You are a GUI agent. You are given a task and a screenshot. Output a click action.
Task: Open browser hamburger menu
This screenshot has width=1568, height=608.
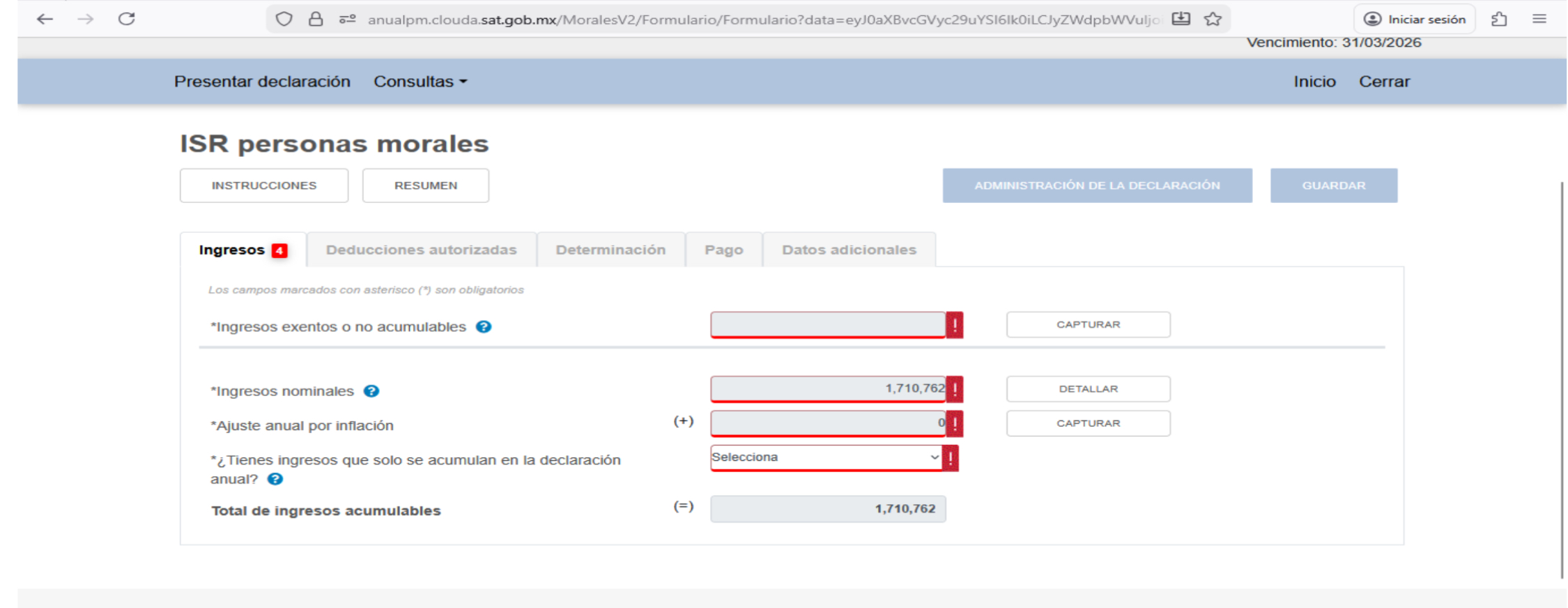1539,19
